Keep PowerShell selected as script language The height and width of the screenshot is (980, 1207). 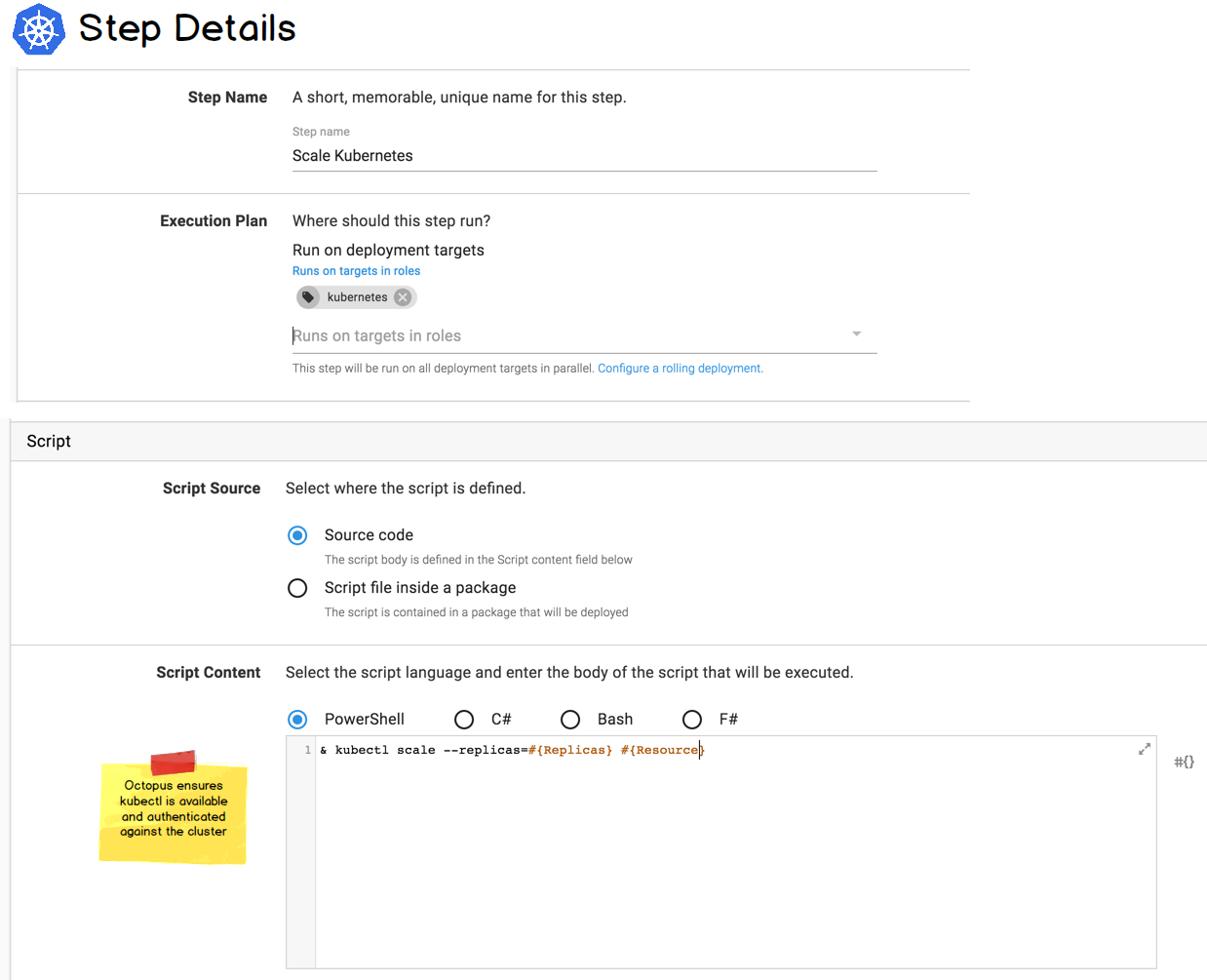297,719
